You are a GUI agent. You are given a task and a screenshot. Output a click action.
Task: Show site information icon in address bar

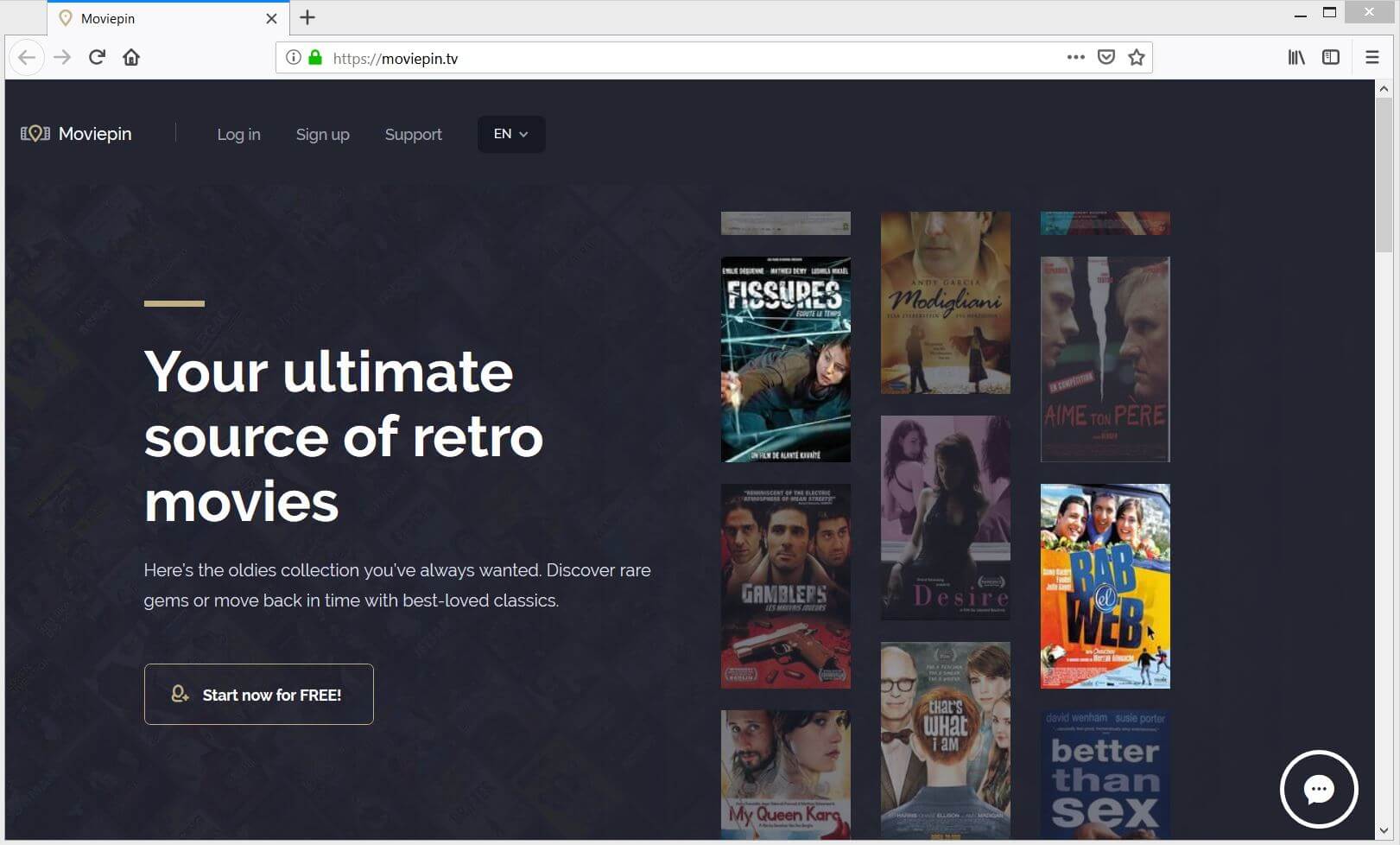tap(294, 58)
